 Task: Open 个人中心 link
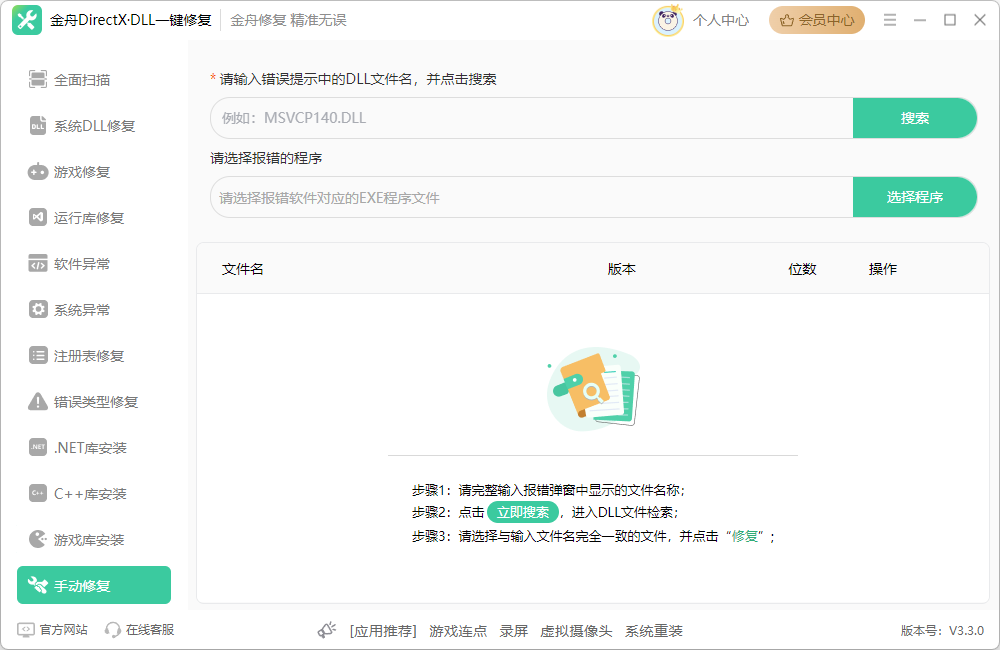[x=721, y=20]
